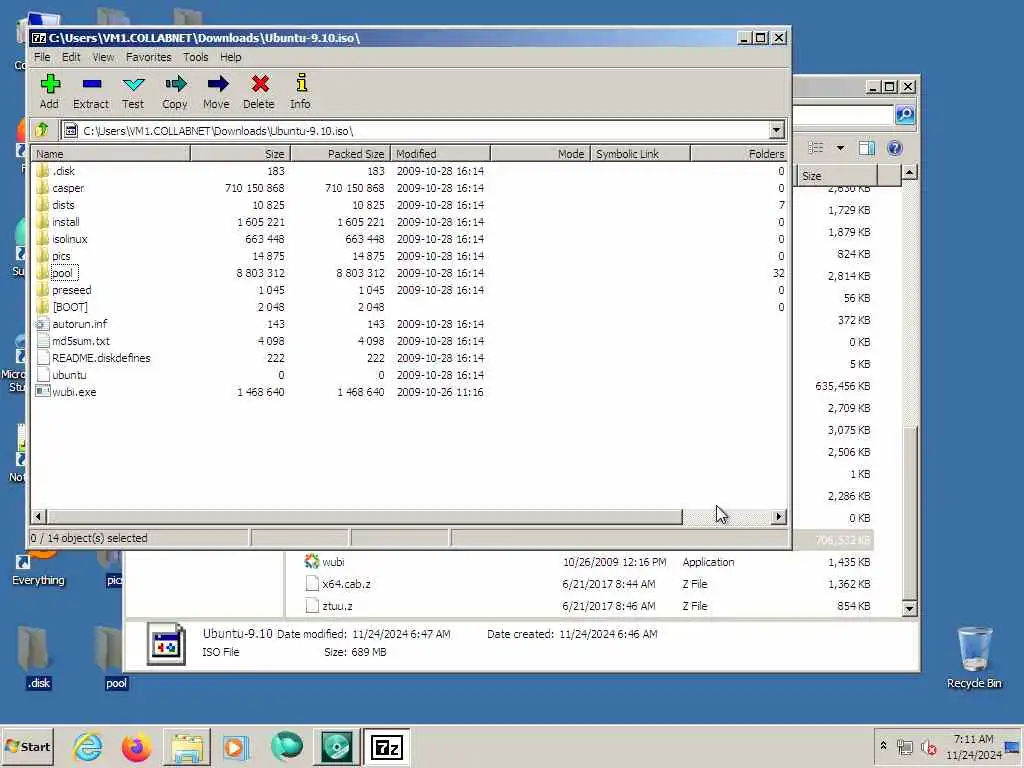Open the View menu in 7-Zip
The height and width of the screenshot is (768, 1024).
pyautogui.click(x=103, y=57)
